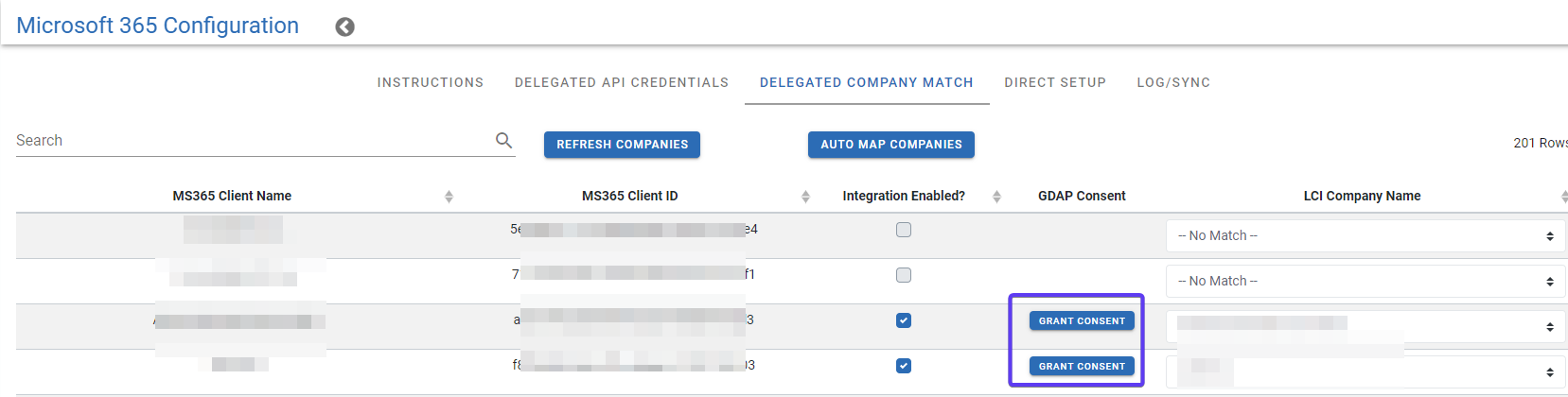Screen dimensions: 1568x397
Task: Click the Auto Map Companies button
Action: point(891,145)
